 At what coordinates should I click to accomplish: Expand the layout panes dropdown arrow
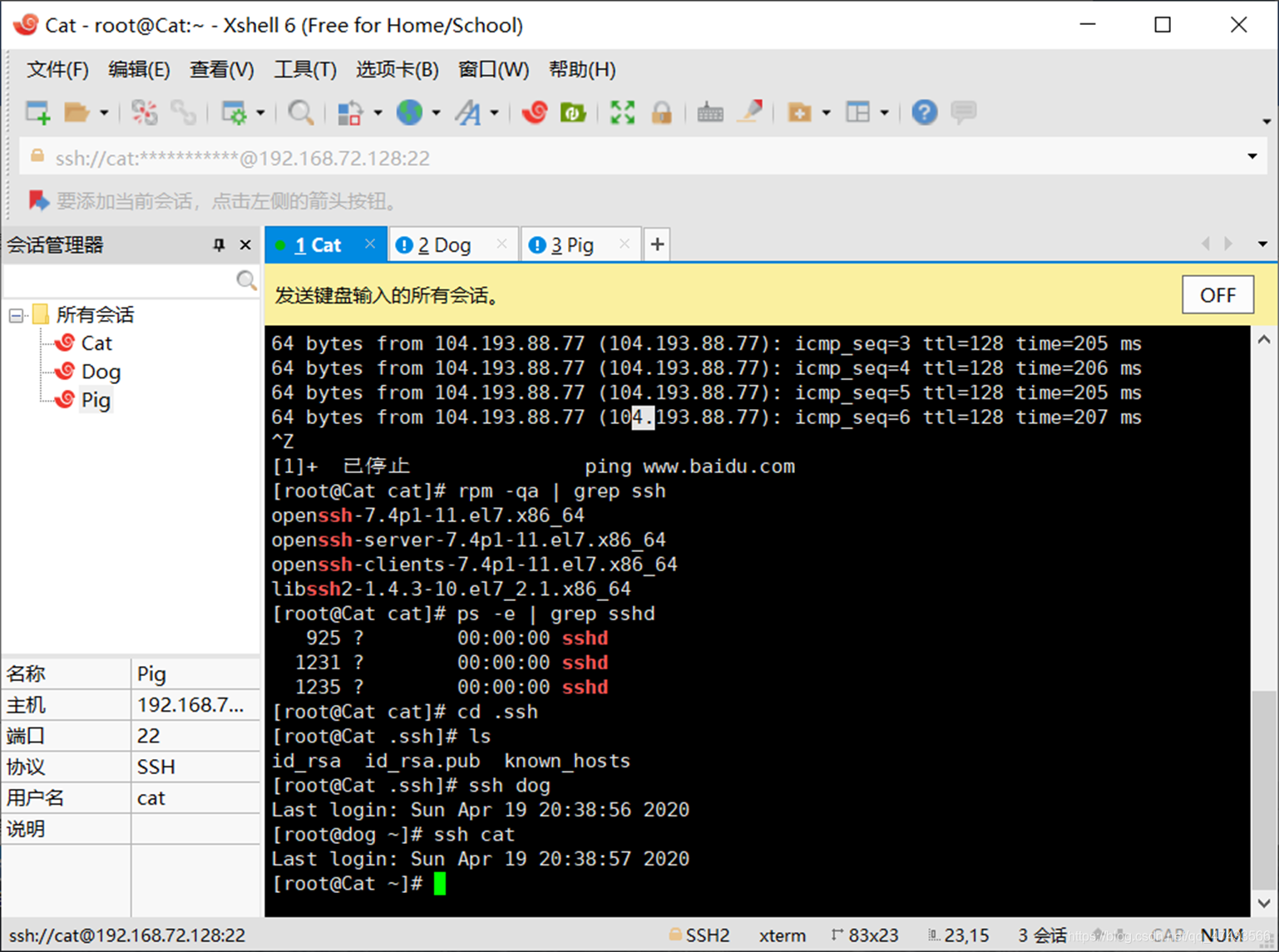click(884, 112)
